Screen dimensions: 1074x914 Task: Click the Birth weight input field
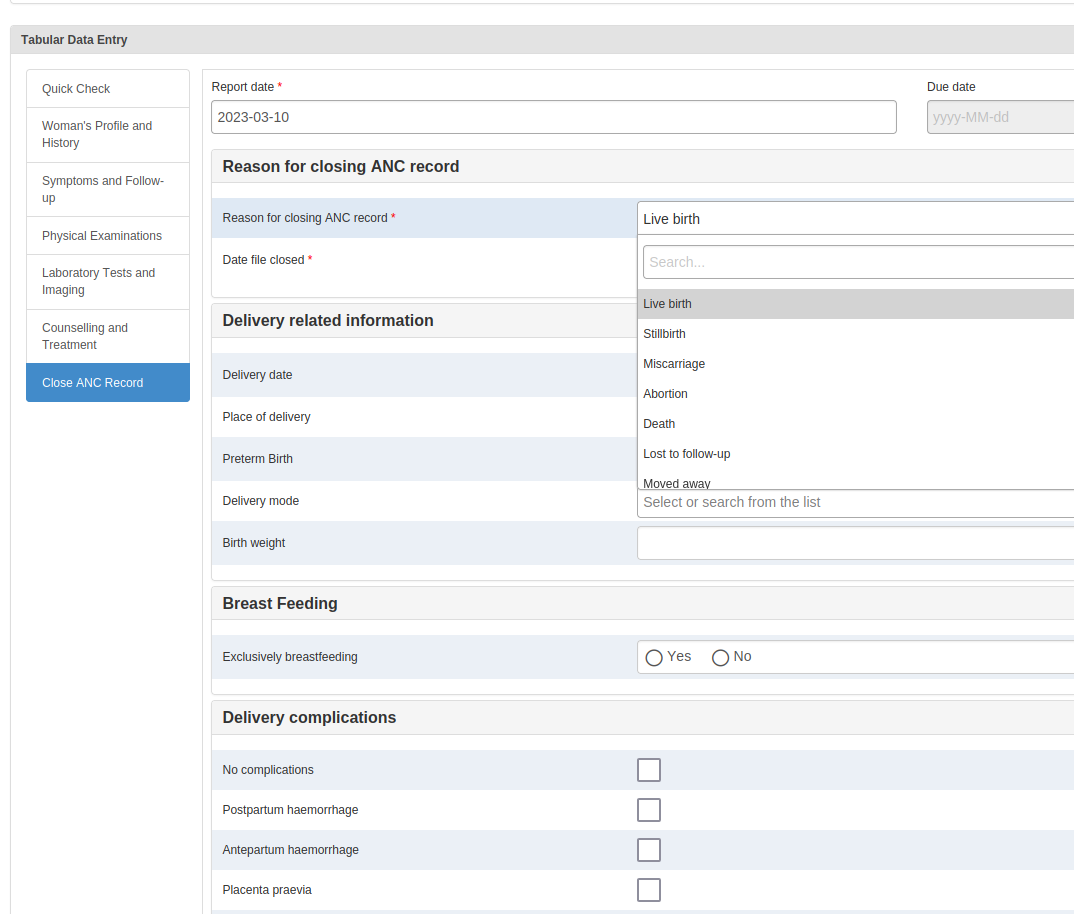(856, 543)
